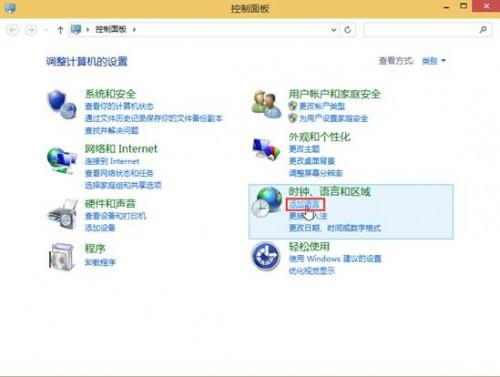Click the title bar Control Panel icon
Screen dimensions: 500x377
[x=10, y=8]
